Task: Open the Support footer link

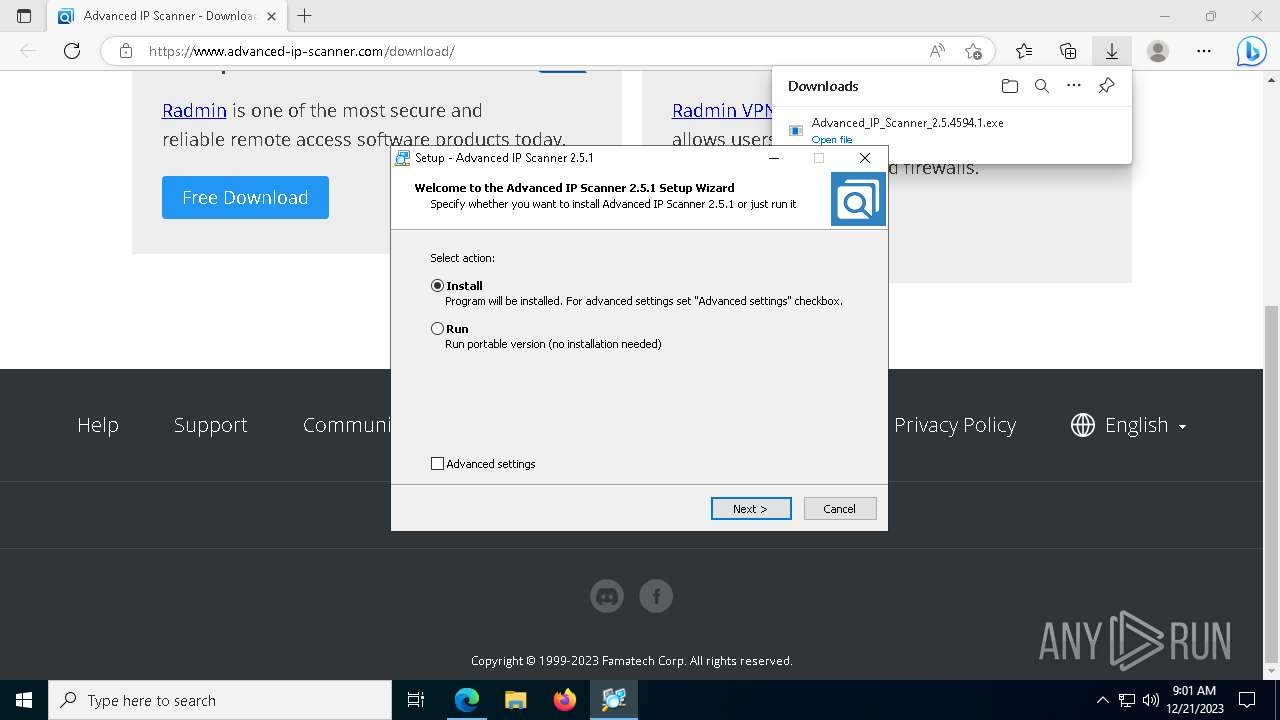Action: [x=210, y=425]
